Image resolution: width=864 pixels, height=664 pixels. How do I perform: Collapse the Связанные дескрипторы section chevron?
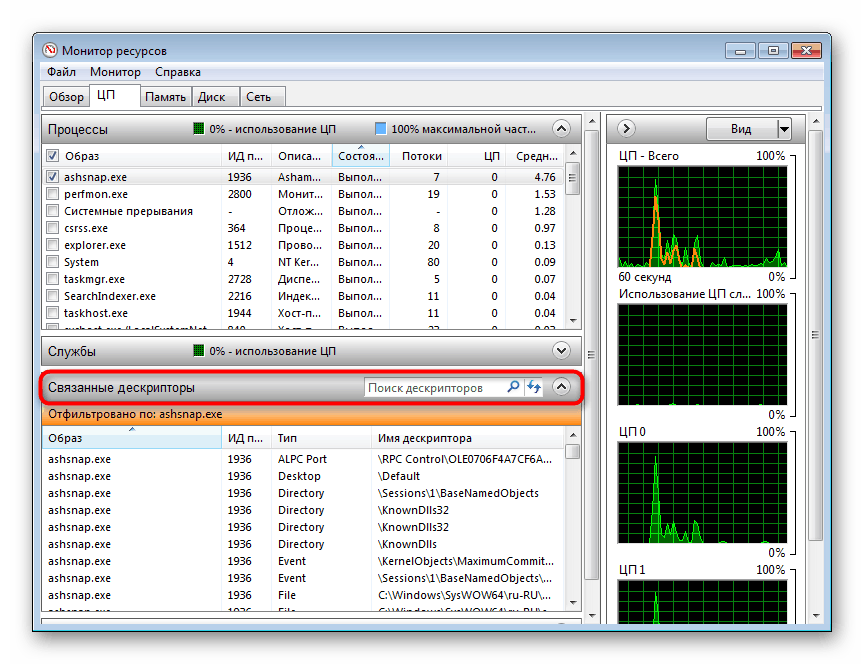tap(561, 386)
